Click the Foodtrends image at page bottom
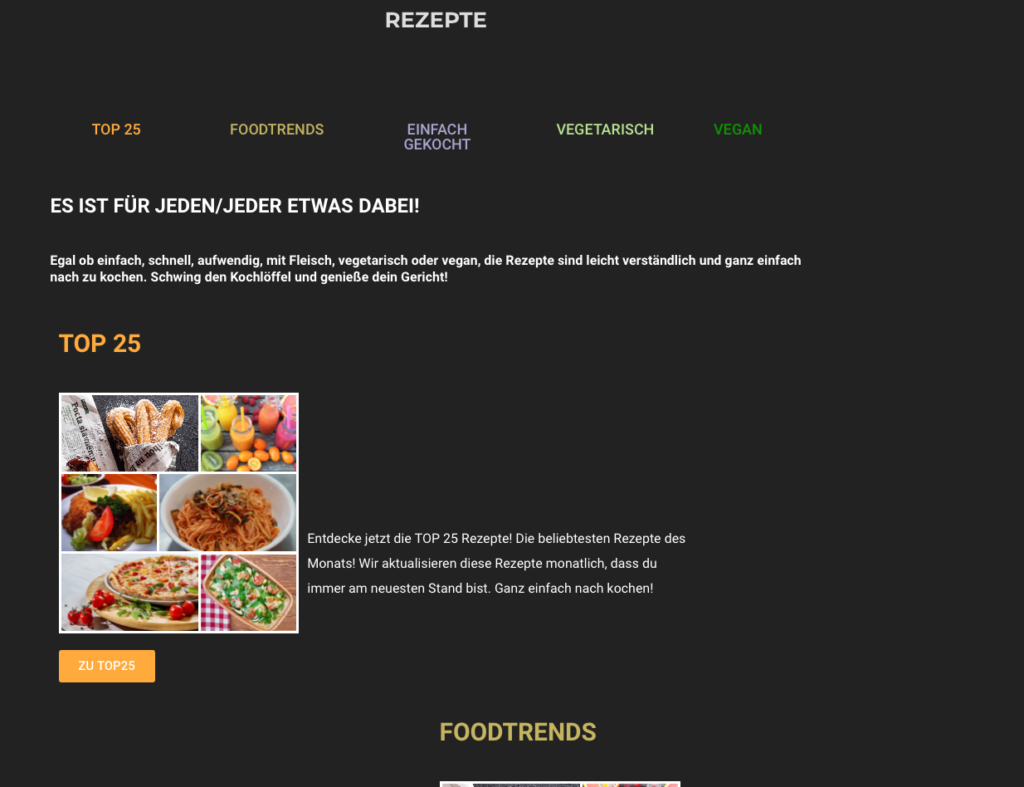 [560, 784]
